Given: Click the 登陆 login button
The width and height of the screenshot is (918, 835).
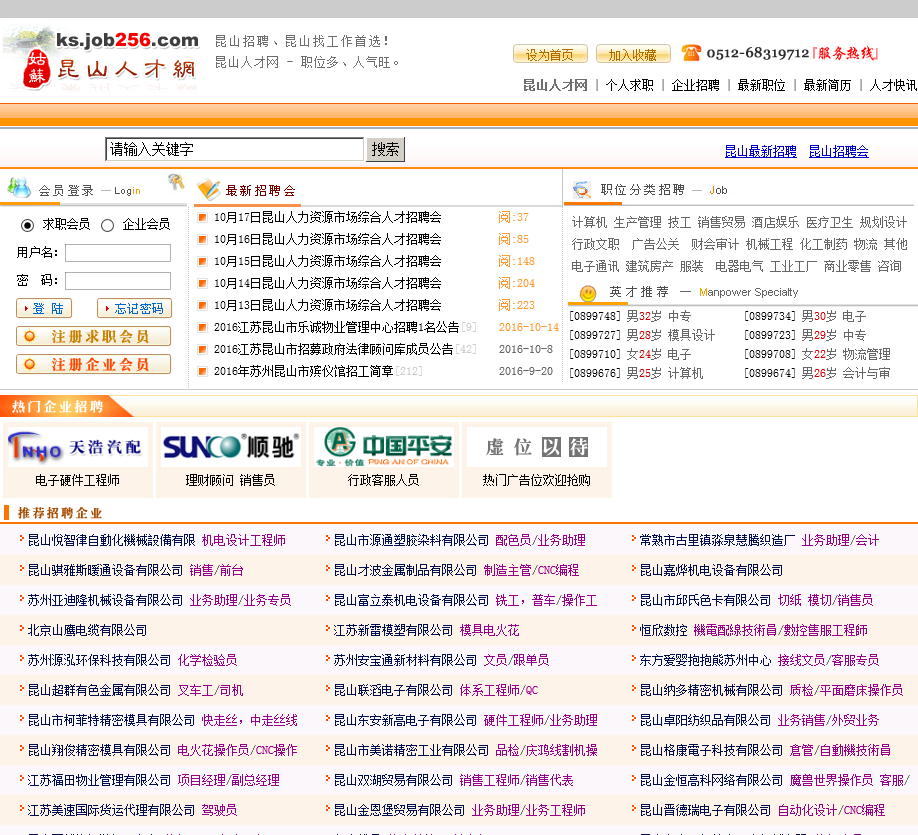Looking at the screenshot, I should coord(44,308).
